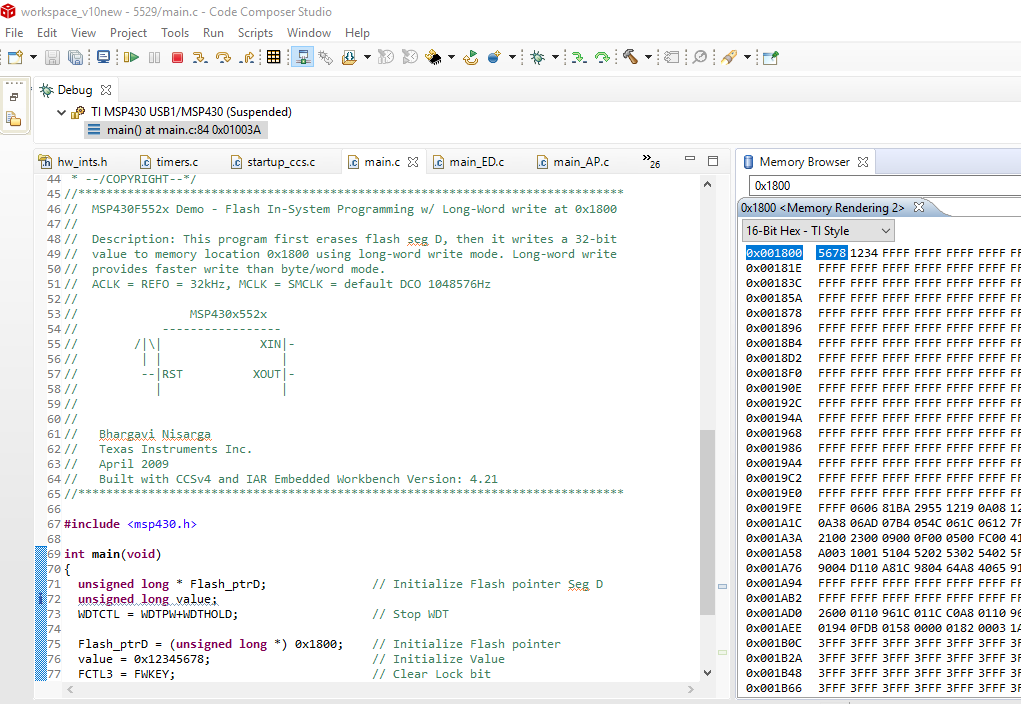Switch to the main_ED.c editor tab
This screenshot has width=1021, height=704.
475,162
